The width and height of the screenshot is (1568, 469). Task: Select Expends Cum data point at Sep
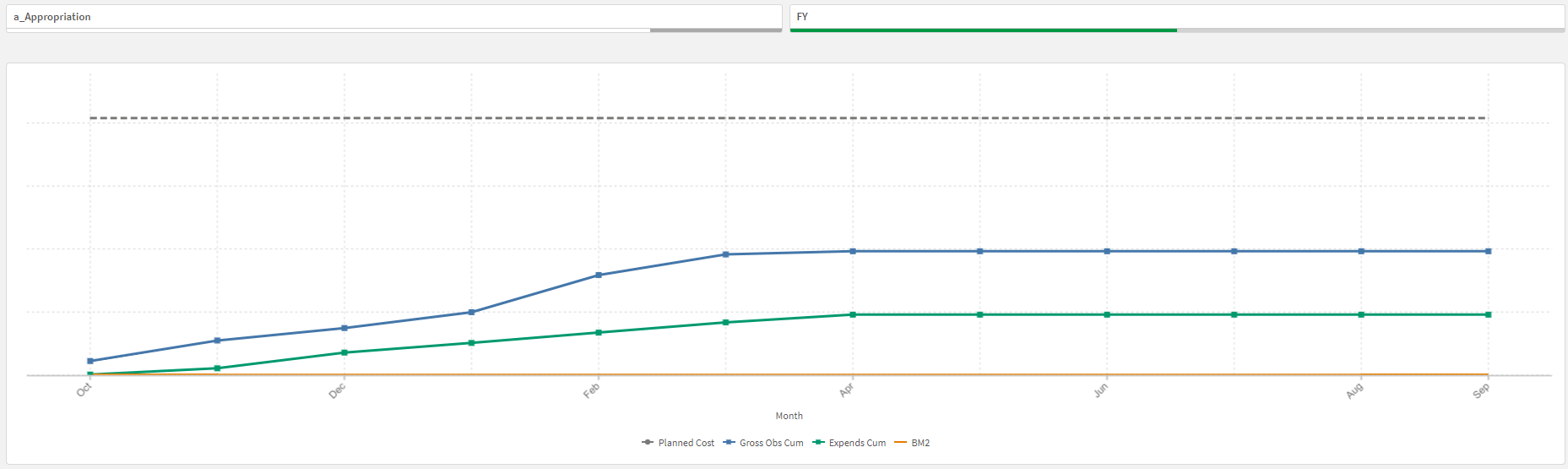(x=1488, y=314)
